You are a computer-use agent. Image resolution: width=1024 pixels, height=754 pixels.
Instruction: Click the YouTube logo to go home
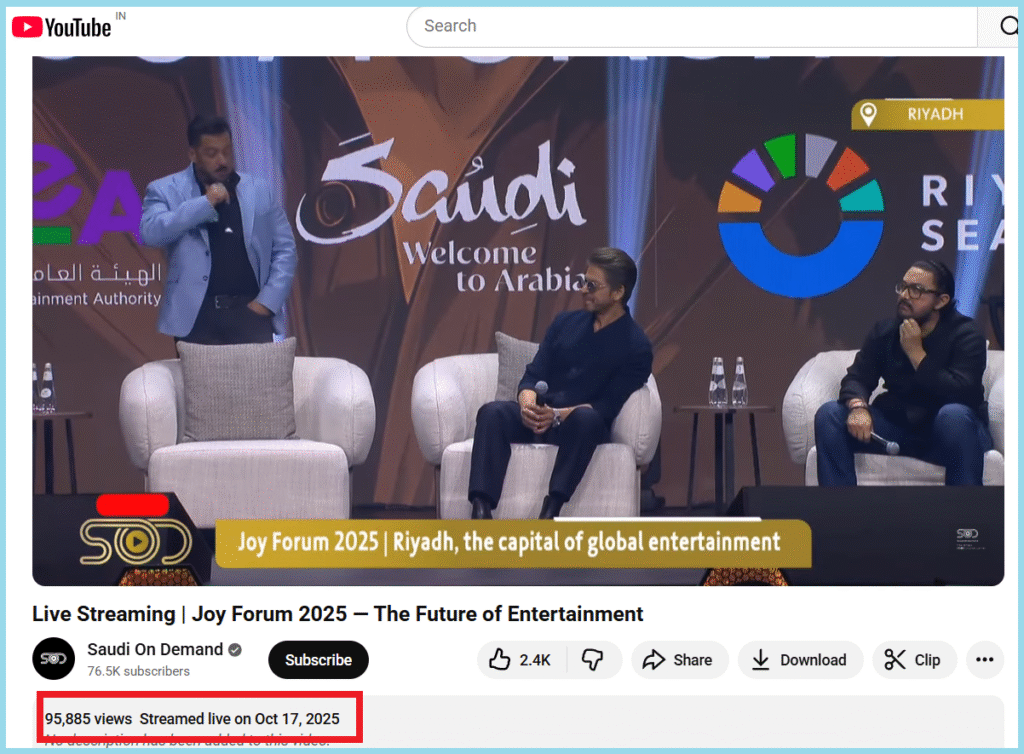[x=62, y=27]
